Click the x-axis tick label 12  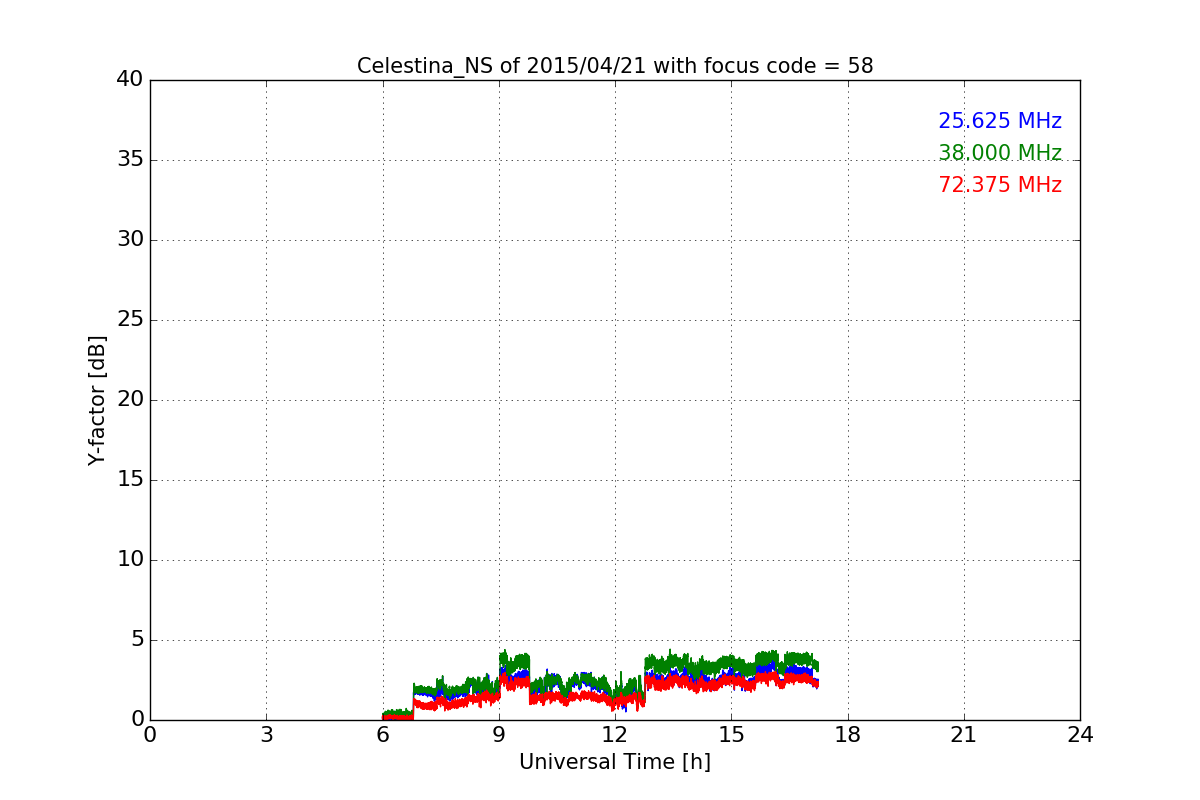[x=615, y=735]
